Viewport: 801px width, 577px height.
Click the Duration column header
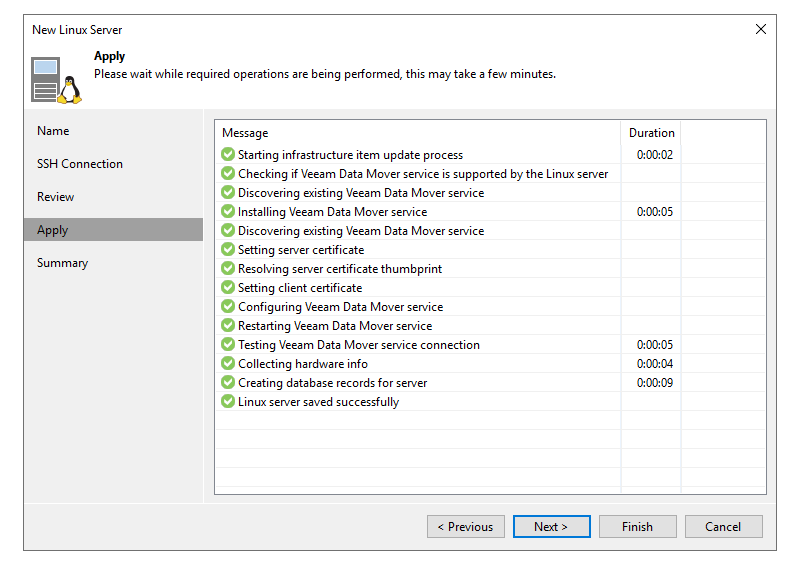tap(651, 133)
